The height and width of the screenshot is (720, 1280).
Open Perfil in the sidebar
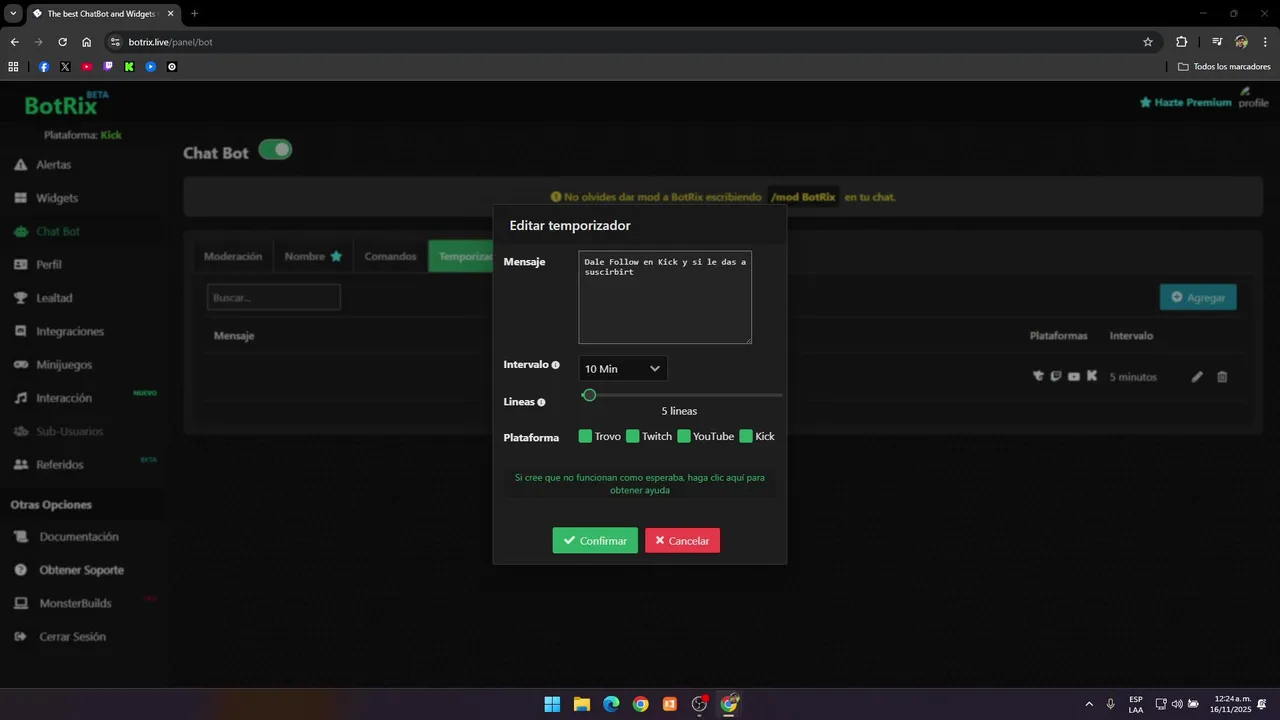tap(49, 265)
